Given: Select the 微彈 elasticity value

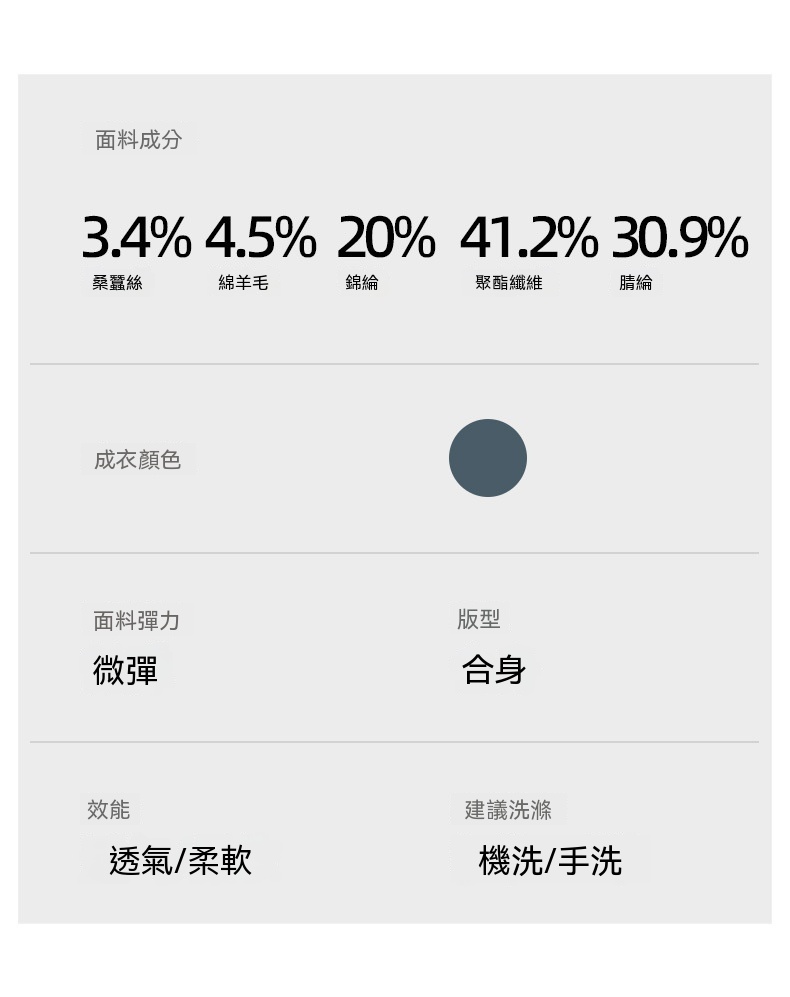Looking at the screenshot, I should click(125, 670).
